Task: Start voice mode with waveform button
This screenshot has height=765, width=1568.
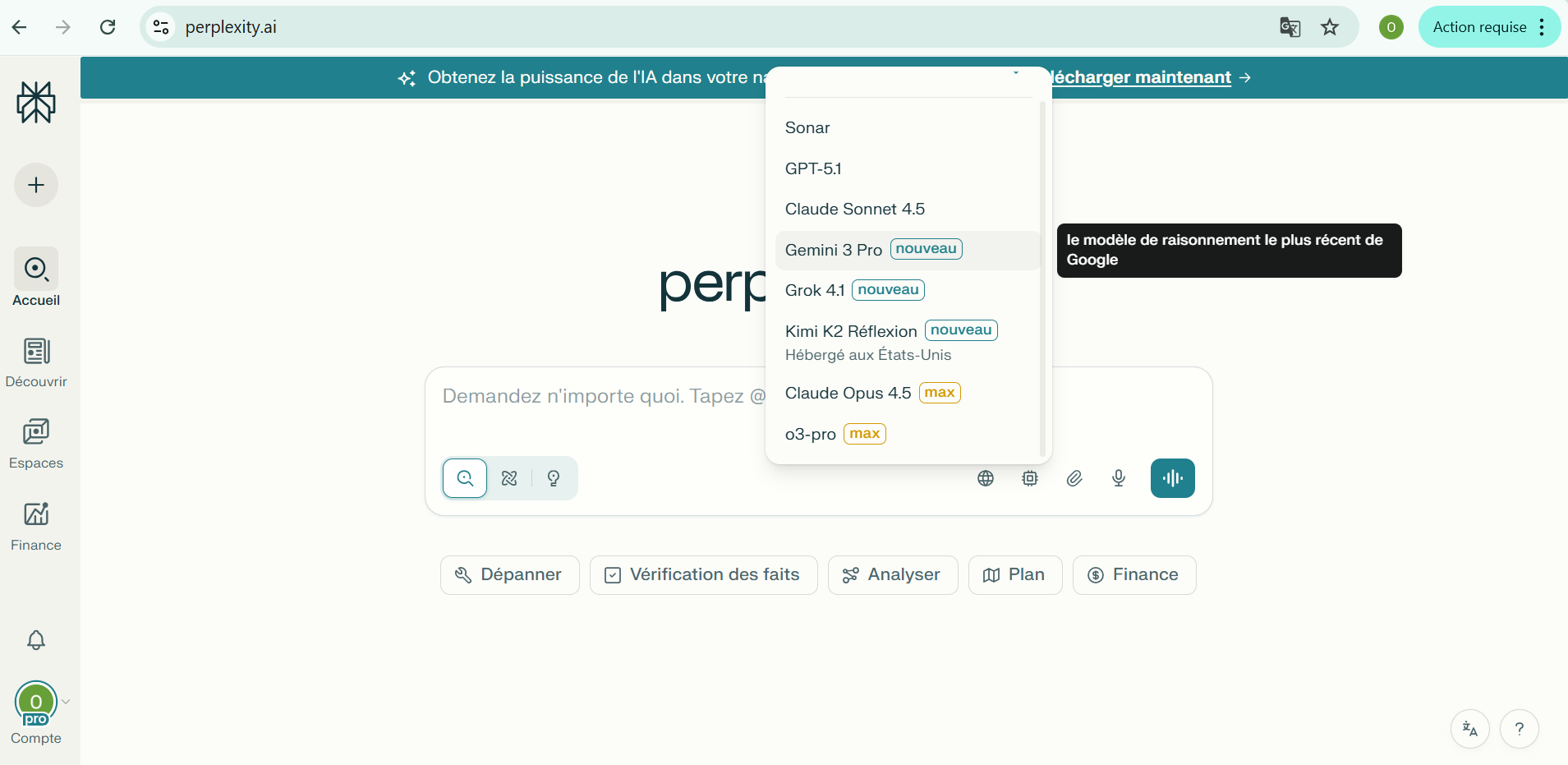Action: (1172, 478)
